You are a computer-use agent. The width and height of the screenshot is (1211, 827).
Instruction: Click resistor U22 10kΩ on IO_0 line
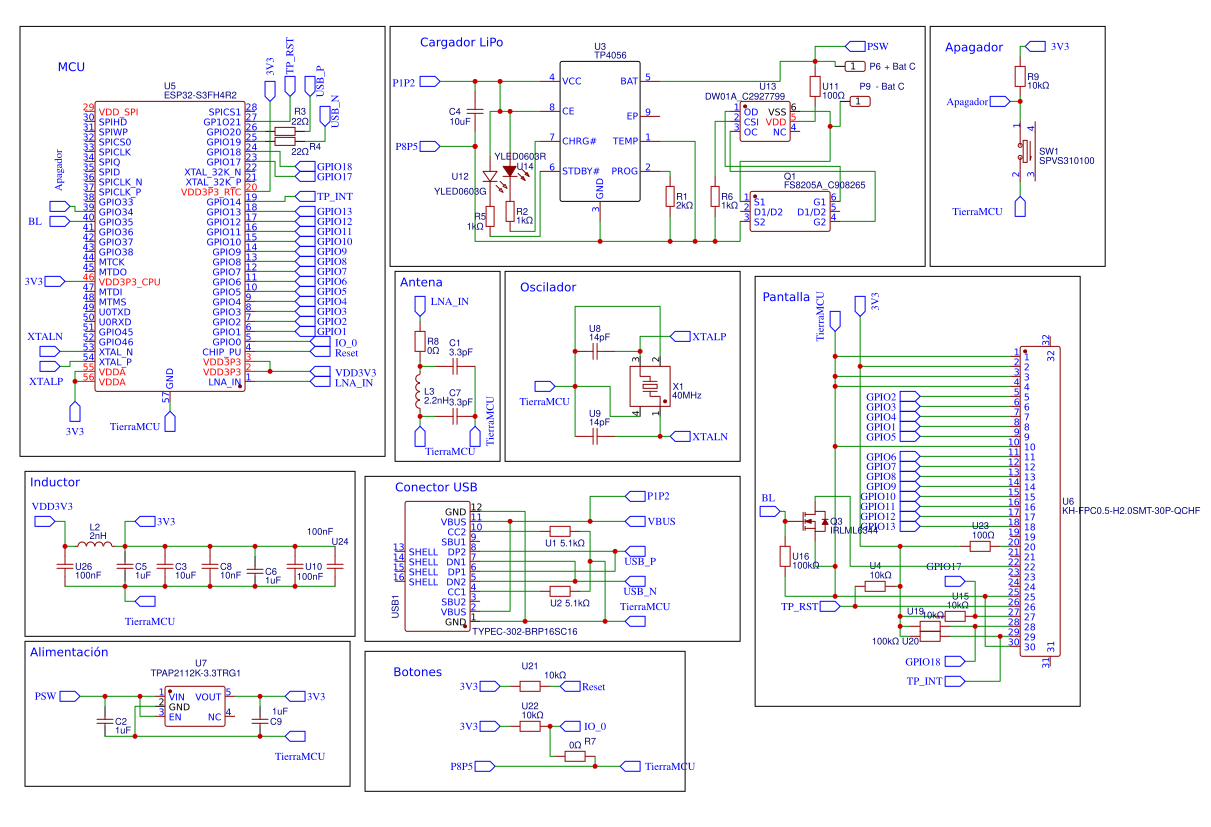point(530,726)
